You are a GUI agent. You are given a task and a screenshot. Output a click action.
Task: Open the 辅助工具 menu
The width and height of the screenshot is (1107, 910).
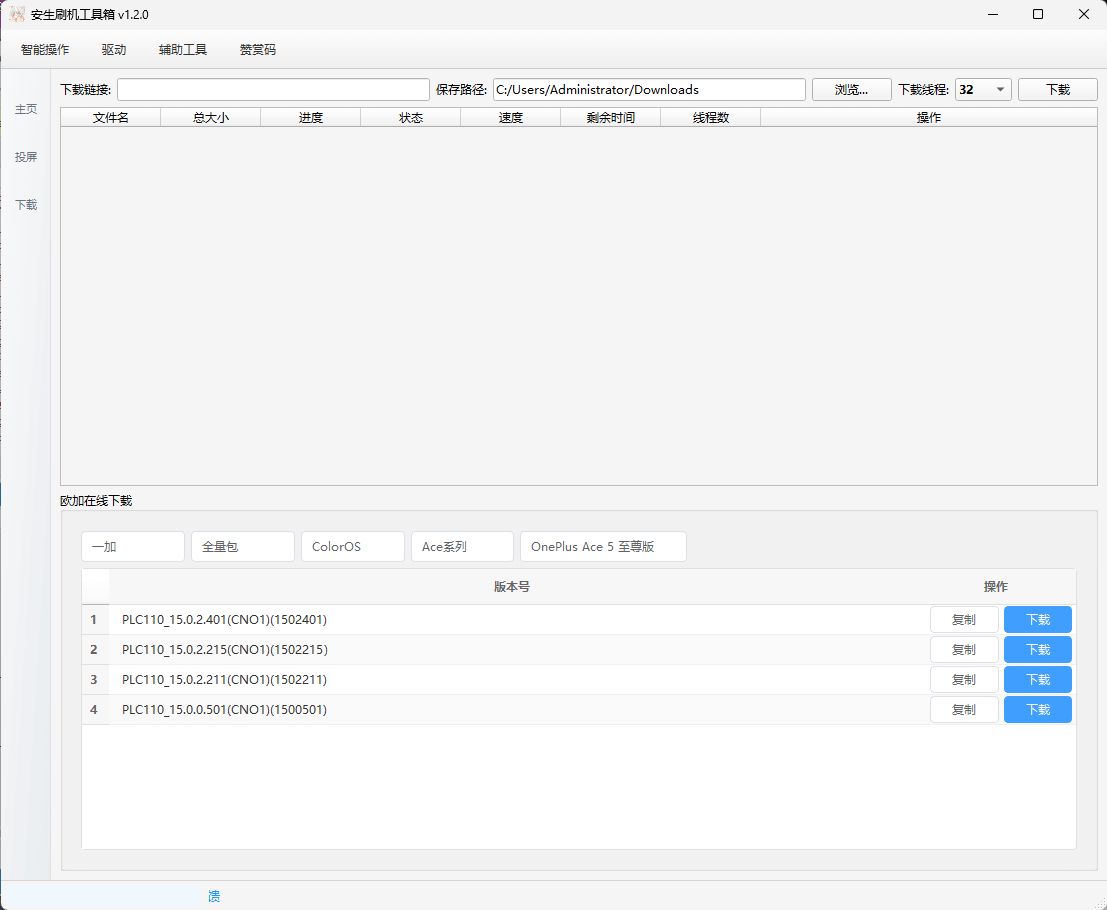pos(183,49)
